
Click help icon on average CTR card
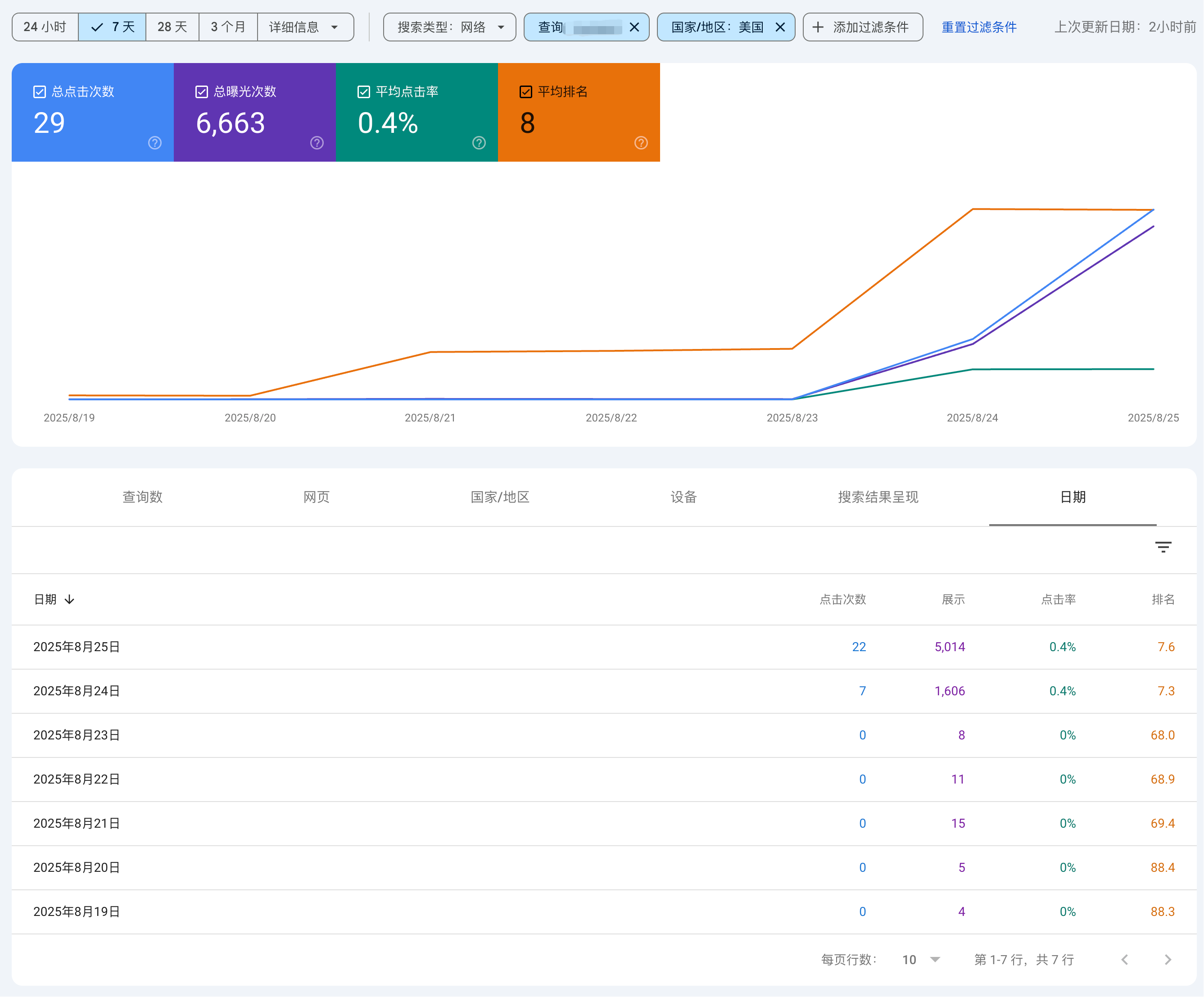pos(480,143)
